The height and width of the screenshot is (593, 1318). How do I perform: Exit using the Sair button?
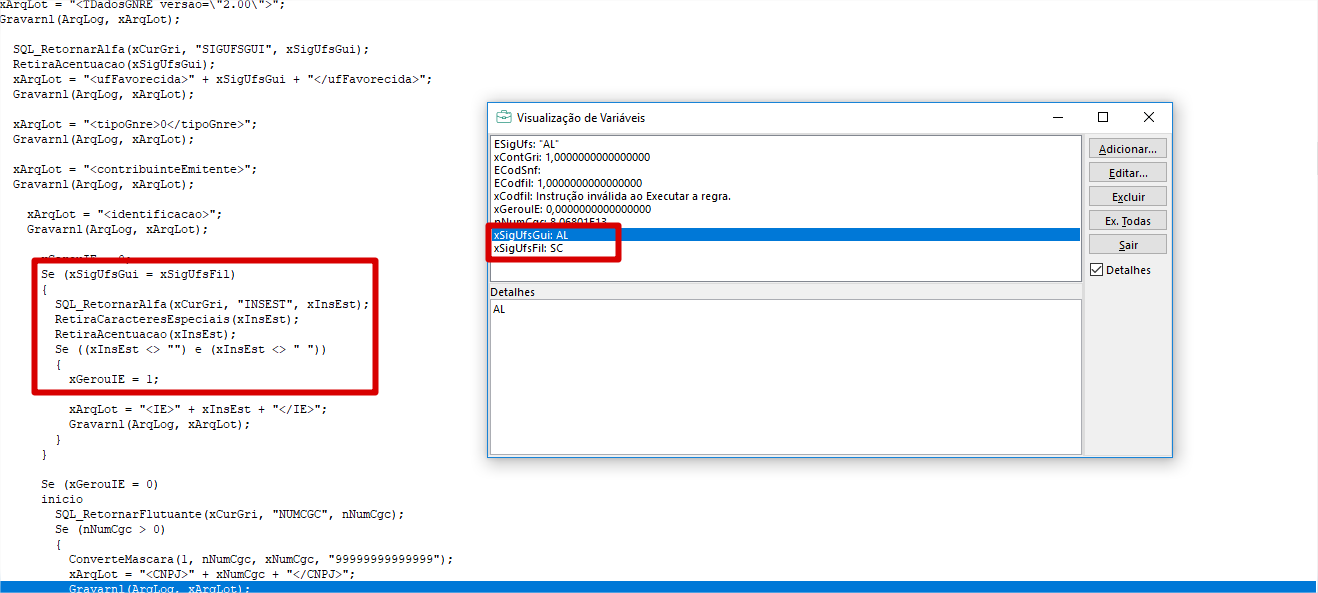pyautogui.click(x=1127, y=245)
